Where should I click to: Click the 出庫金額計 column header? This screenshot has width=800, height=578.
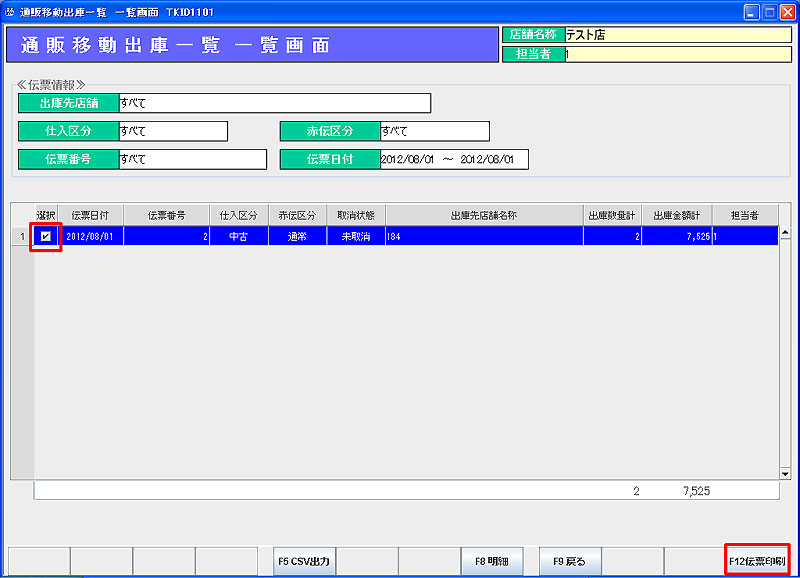(x=676, y=215)
